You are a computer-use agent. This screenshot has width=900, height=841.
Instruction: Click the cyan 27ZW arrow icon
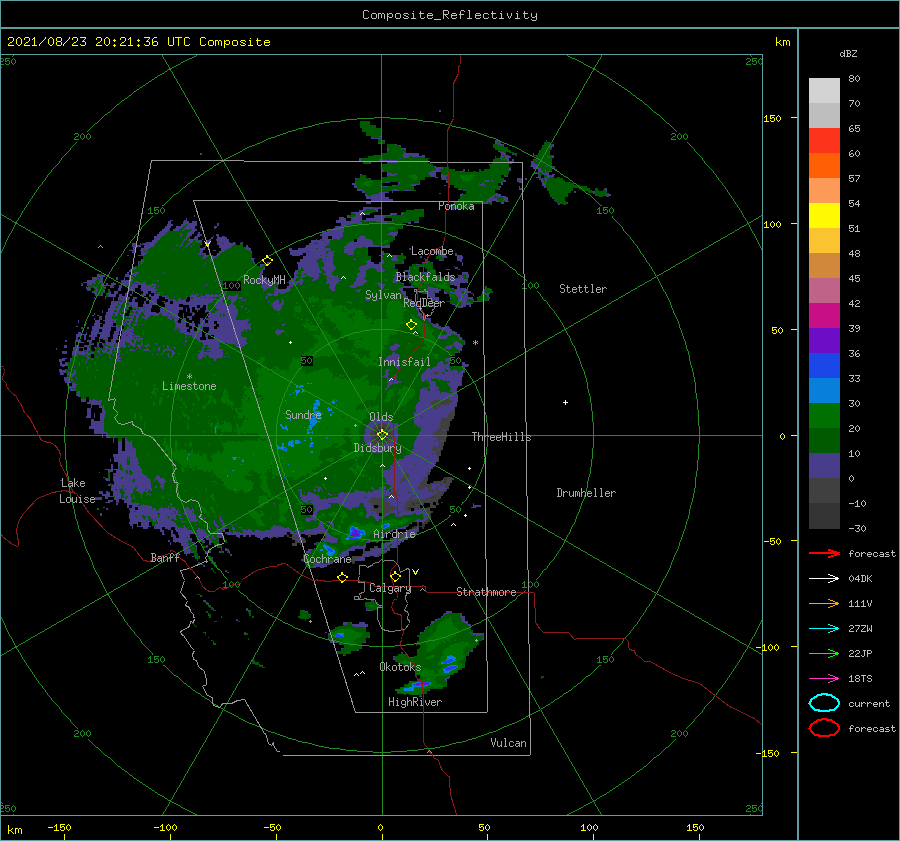pyautogui.click(x=824, y=629)
